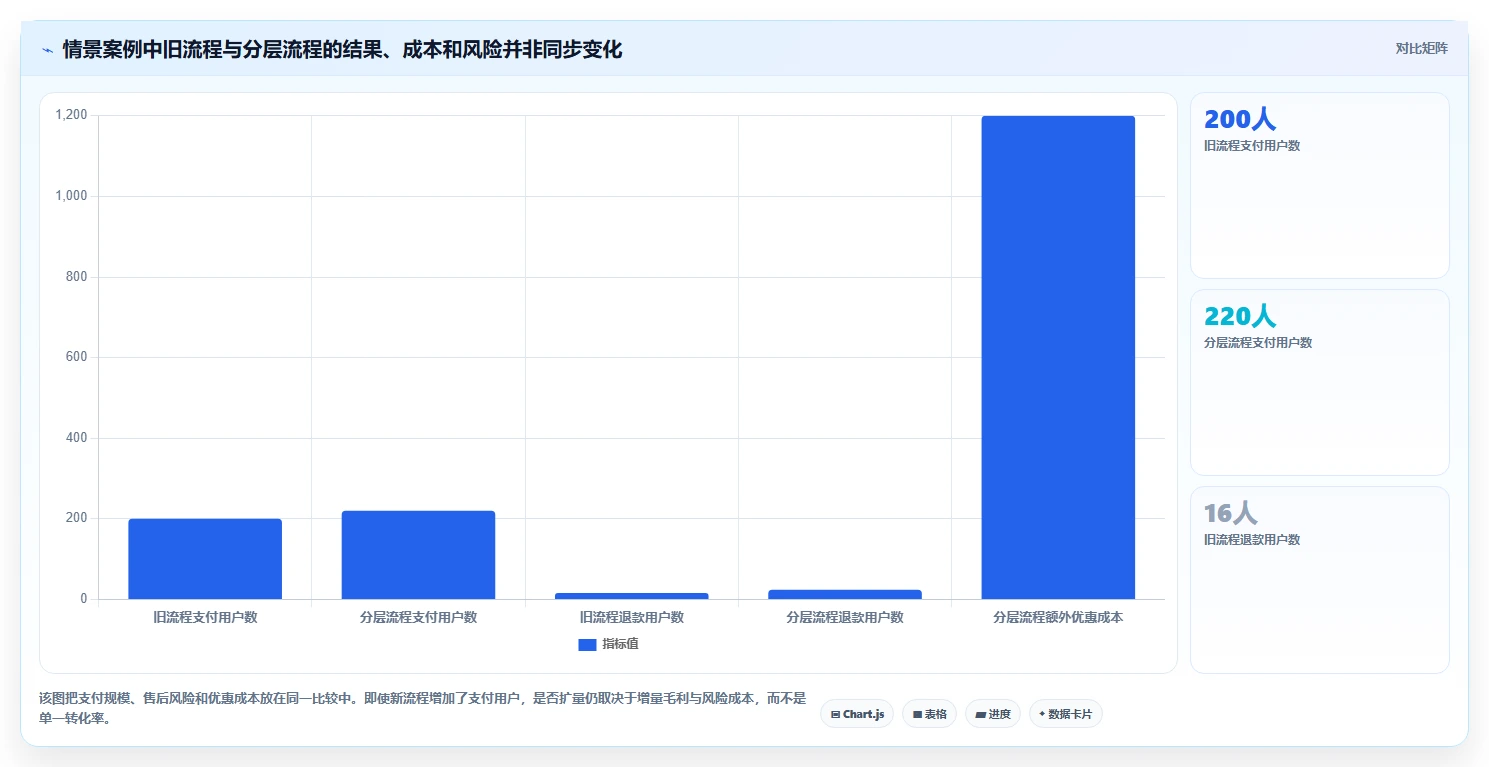The image size is (1489, 767).
Task: Click y-axis tick 400
Action: (x=78, y=438)
